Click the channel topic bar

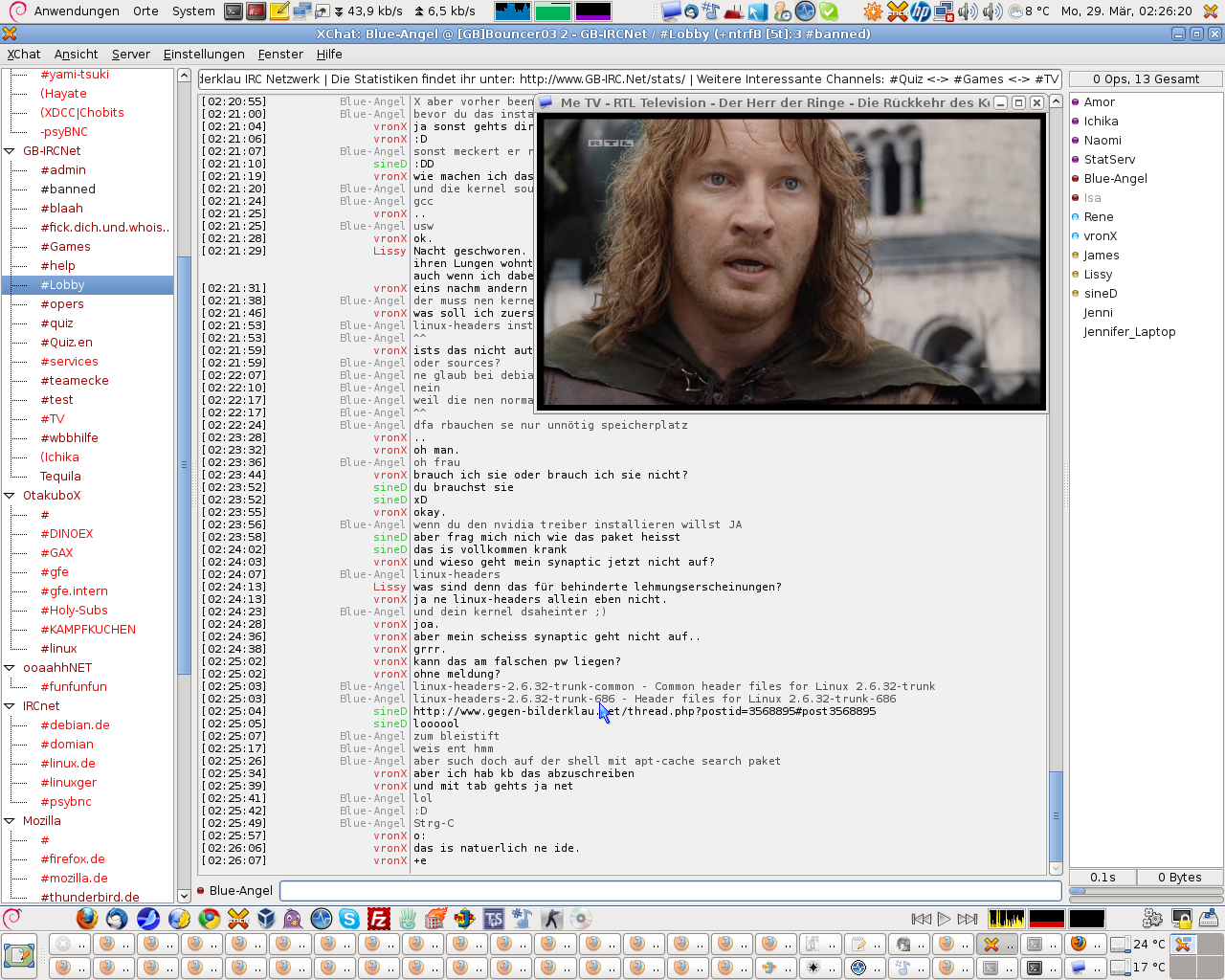pos(630,79)
